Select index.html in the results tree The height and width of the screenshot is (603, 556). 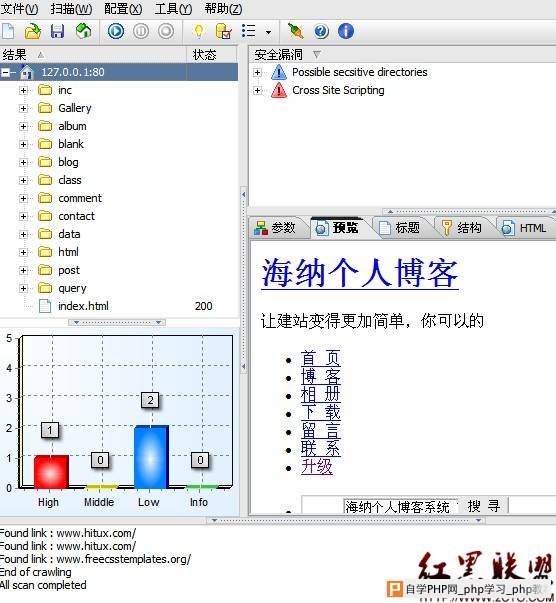coord(83,306)
